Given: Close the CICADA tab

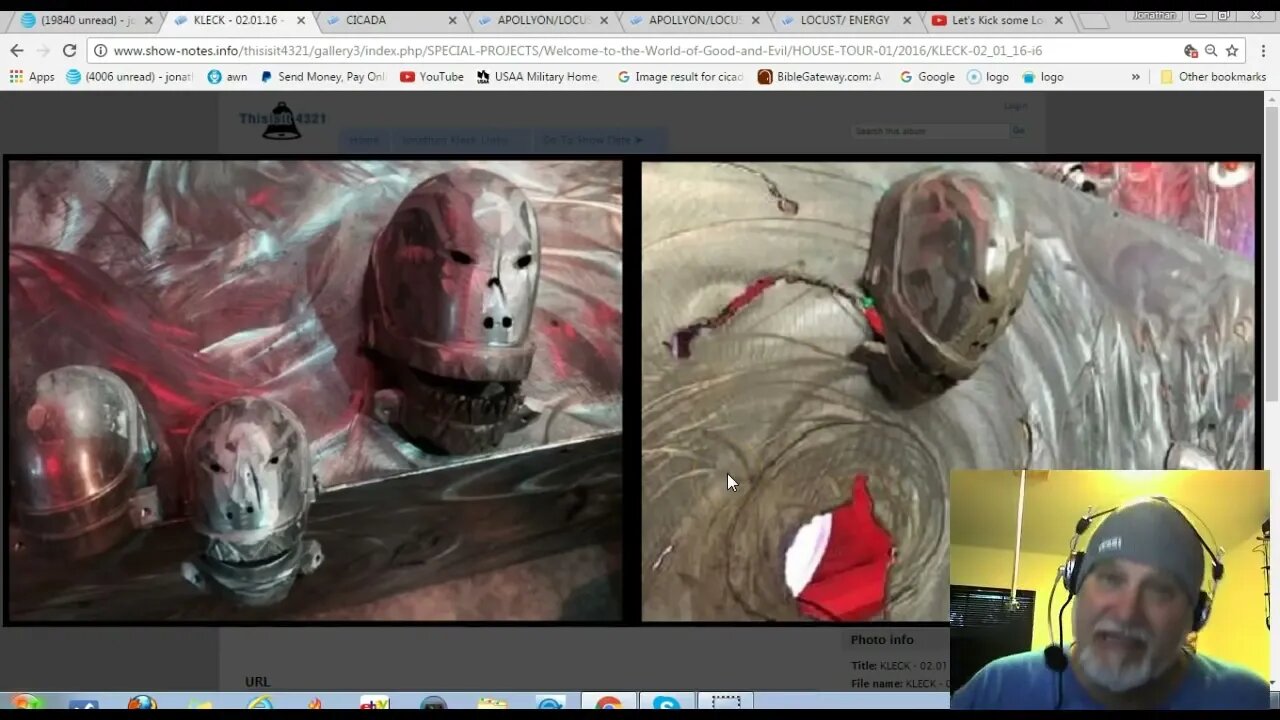Looking at the screenshot, I should click(452, 20).
